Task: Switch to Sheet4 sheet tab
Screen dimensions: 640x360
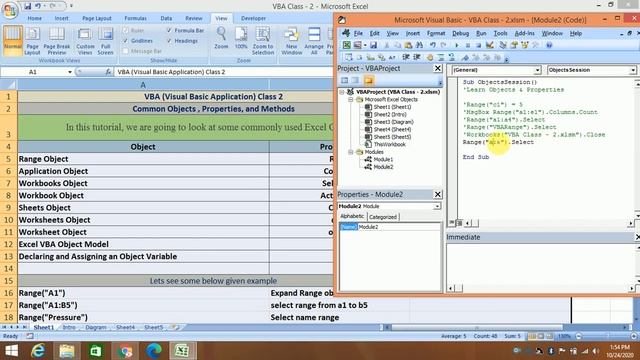Action: (125, 327)
